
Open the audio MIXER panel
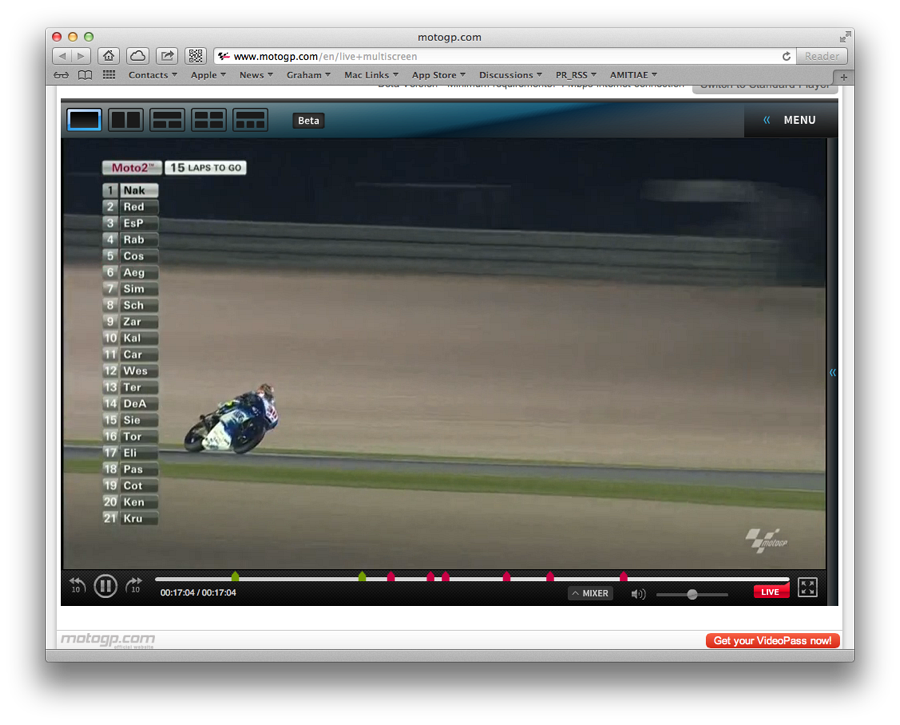point(591,594)
